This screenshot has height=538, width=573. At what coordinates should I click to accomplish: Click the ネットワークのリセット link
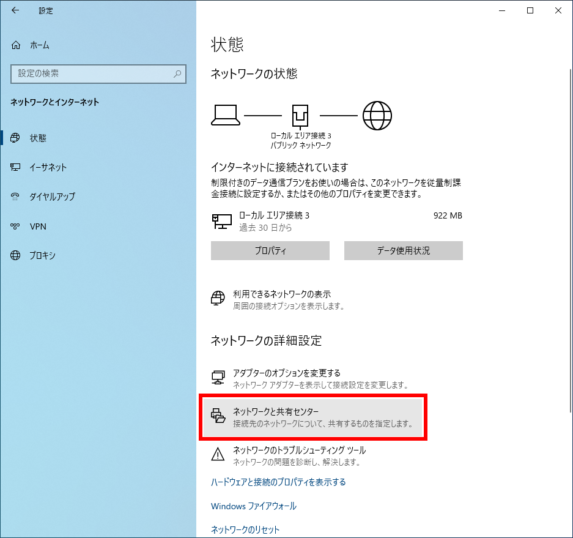click(245, 530)
